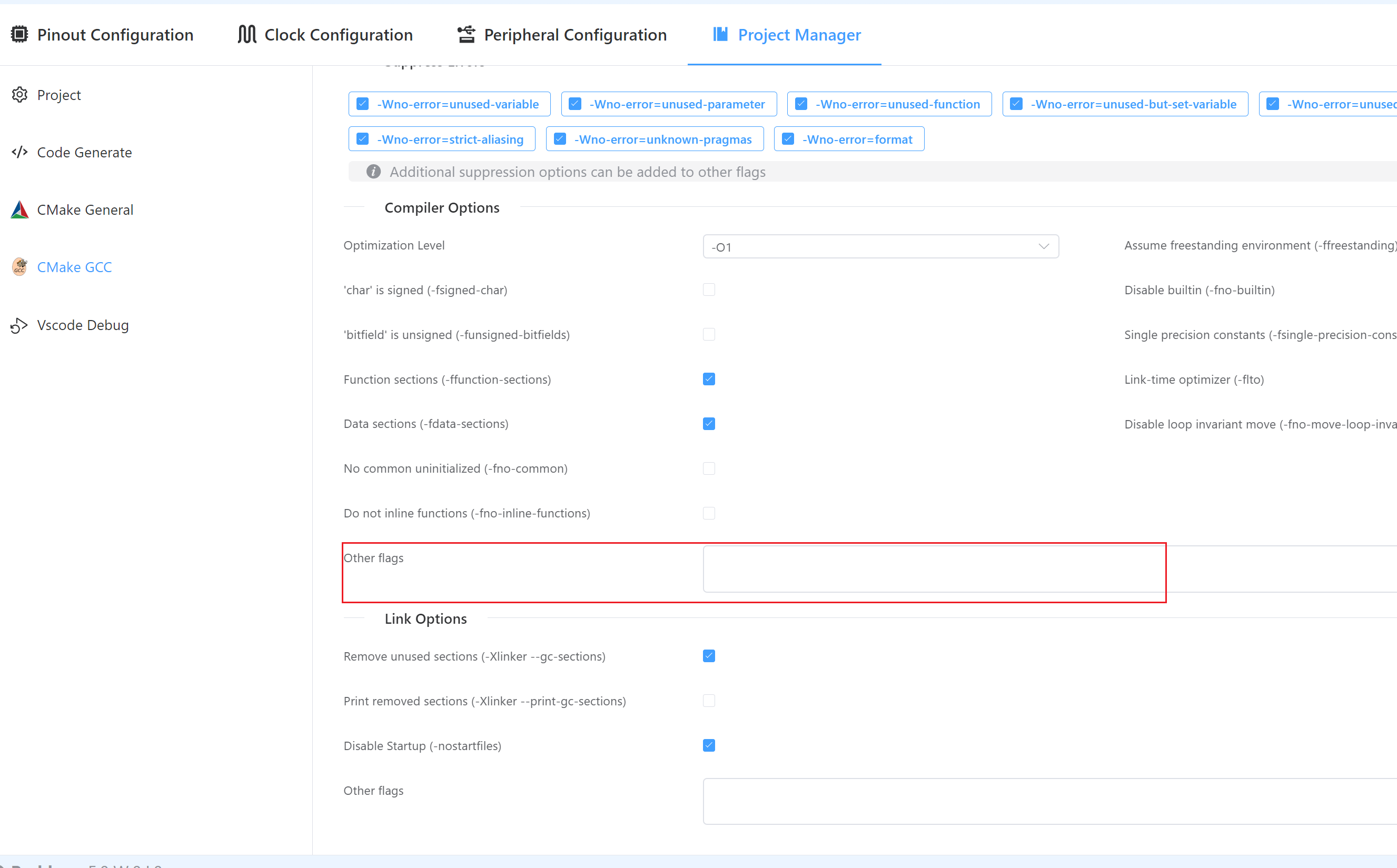
Task: Enable Do not inline functions checkbox
Action: point(709,513)
